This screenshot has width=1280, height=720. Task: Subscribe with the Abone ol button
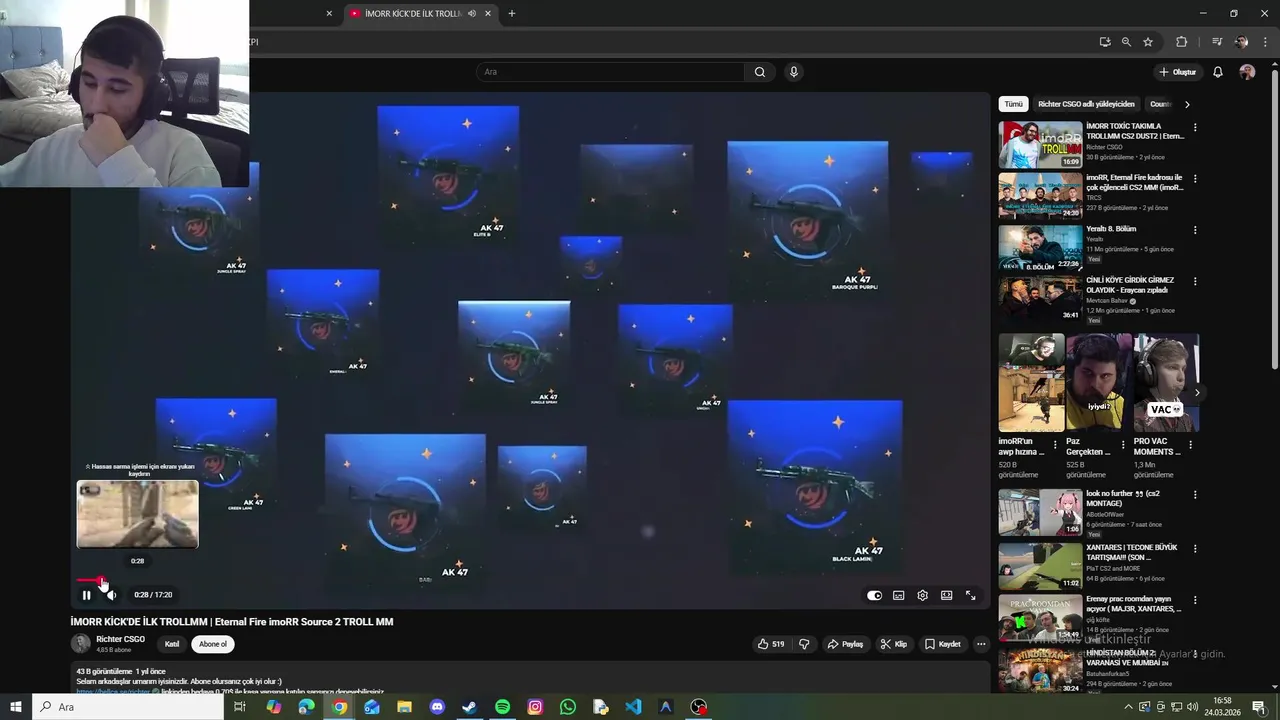(x=213, y=644)
